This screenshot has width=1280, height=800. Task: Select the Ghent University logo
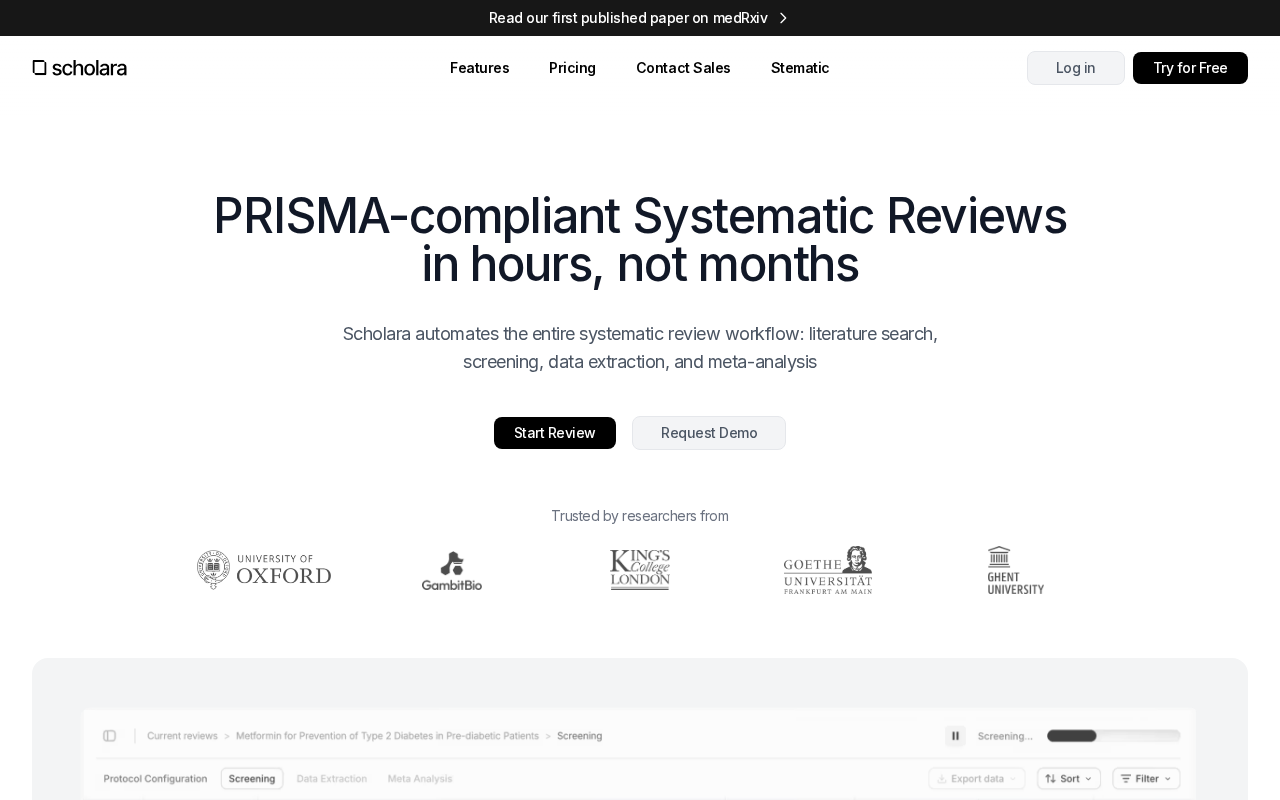(1016, 570)
